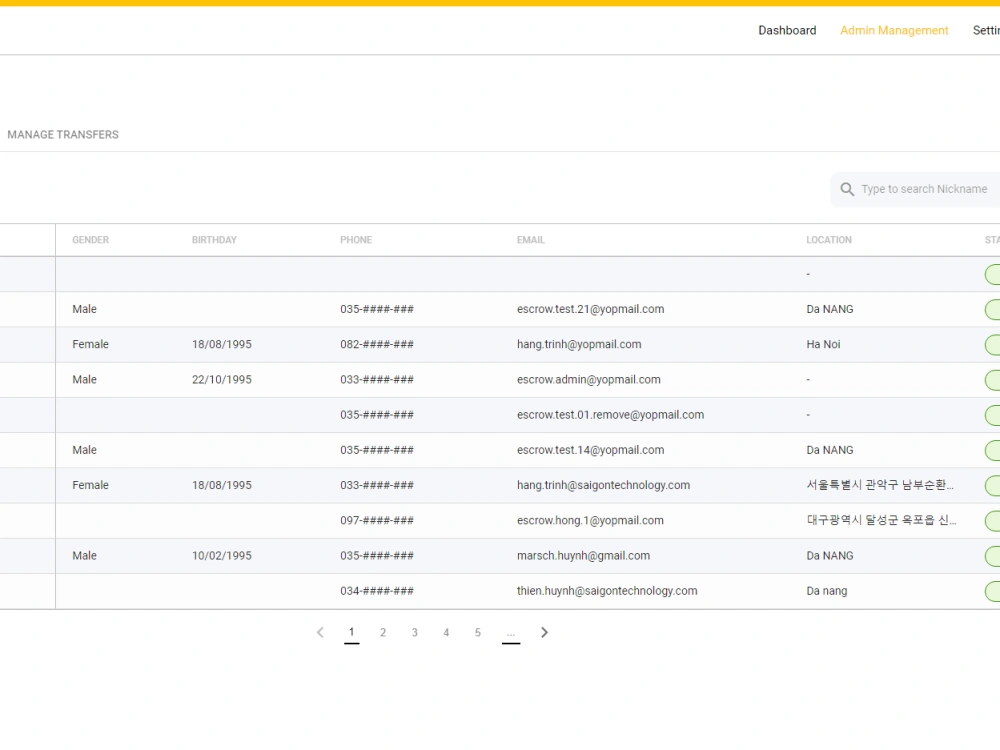The image size is (1000, 750).
Task: Toggle status on escrow.test.14@yopmail.com row
Action: coord(993,450)
